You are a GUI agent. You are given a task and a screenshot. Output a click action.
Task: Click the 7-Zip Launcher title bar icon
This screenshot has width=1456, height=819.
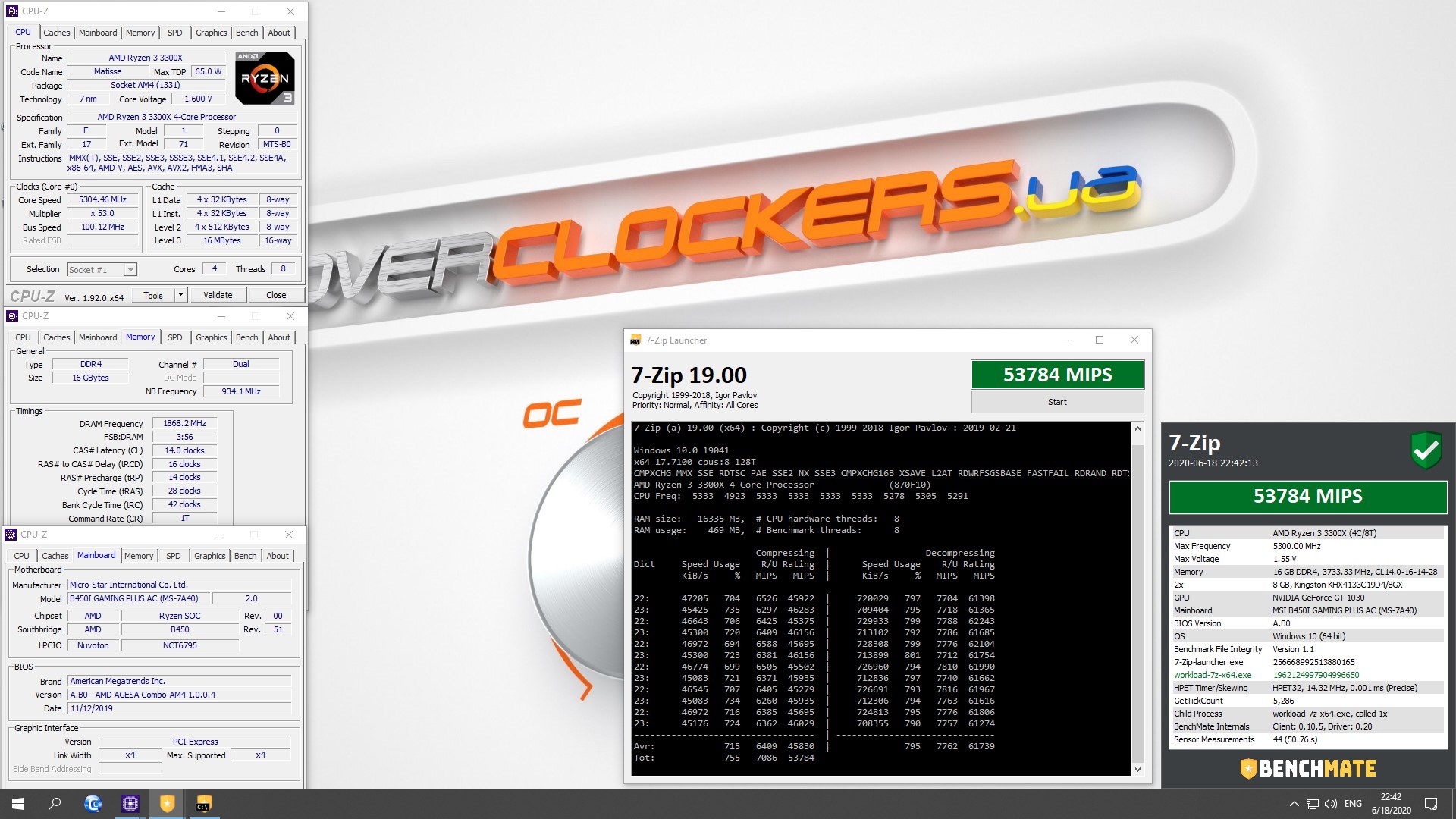pos(635,340)
